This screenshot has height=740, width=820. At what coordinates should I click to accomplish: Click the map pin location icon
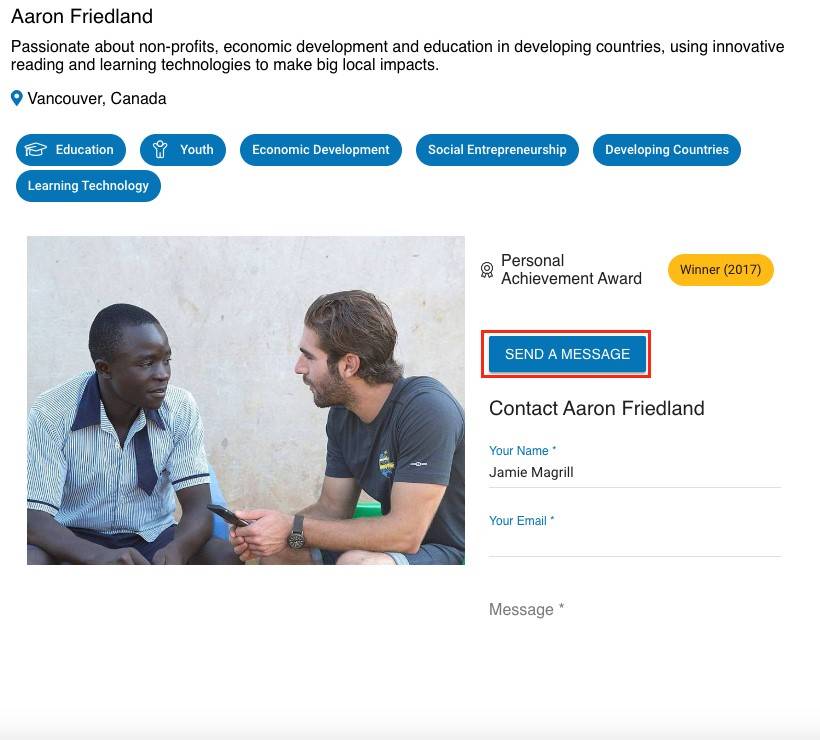coord(16,98)
